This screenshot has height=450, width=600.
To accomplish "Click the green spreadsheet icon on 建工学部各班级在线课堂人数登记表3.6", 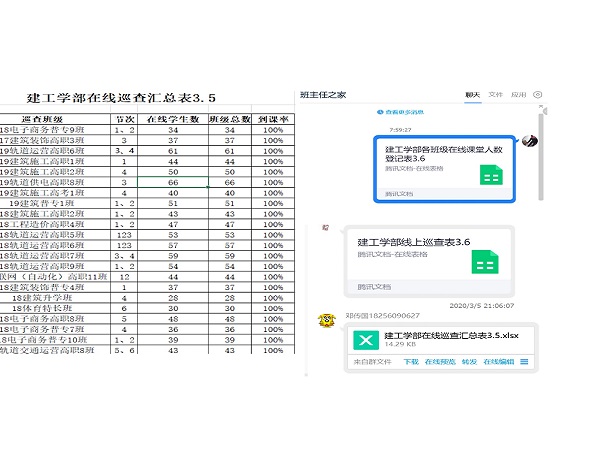I will click(x=489, y=176).
